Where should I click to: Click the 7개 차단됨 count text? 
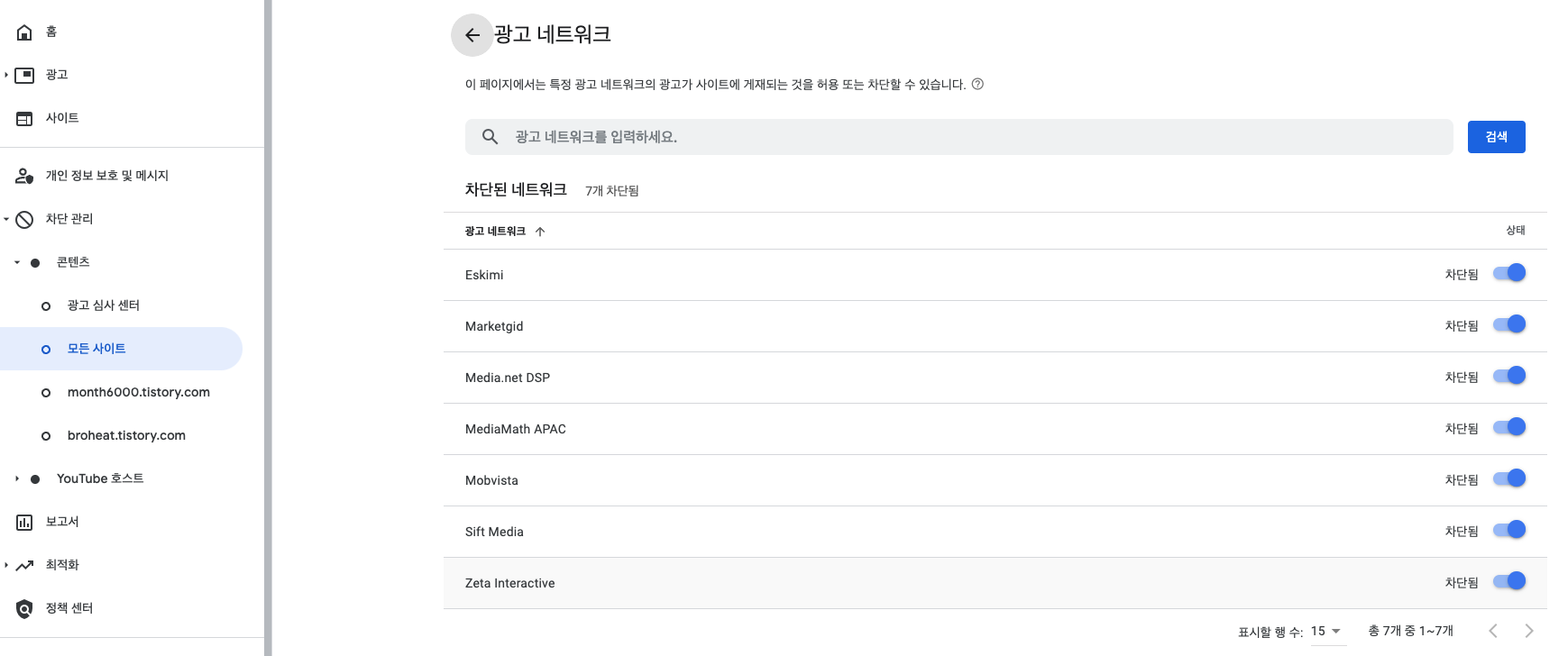tap(612, 191)
